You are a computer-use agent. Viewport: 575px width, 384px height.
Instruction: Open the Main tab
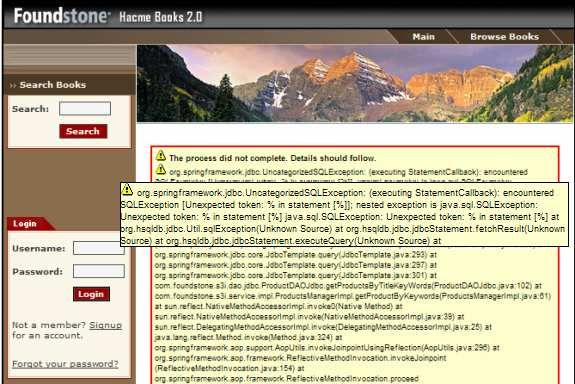click(424, 37)
